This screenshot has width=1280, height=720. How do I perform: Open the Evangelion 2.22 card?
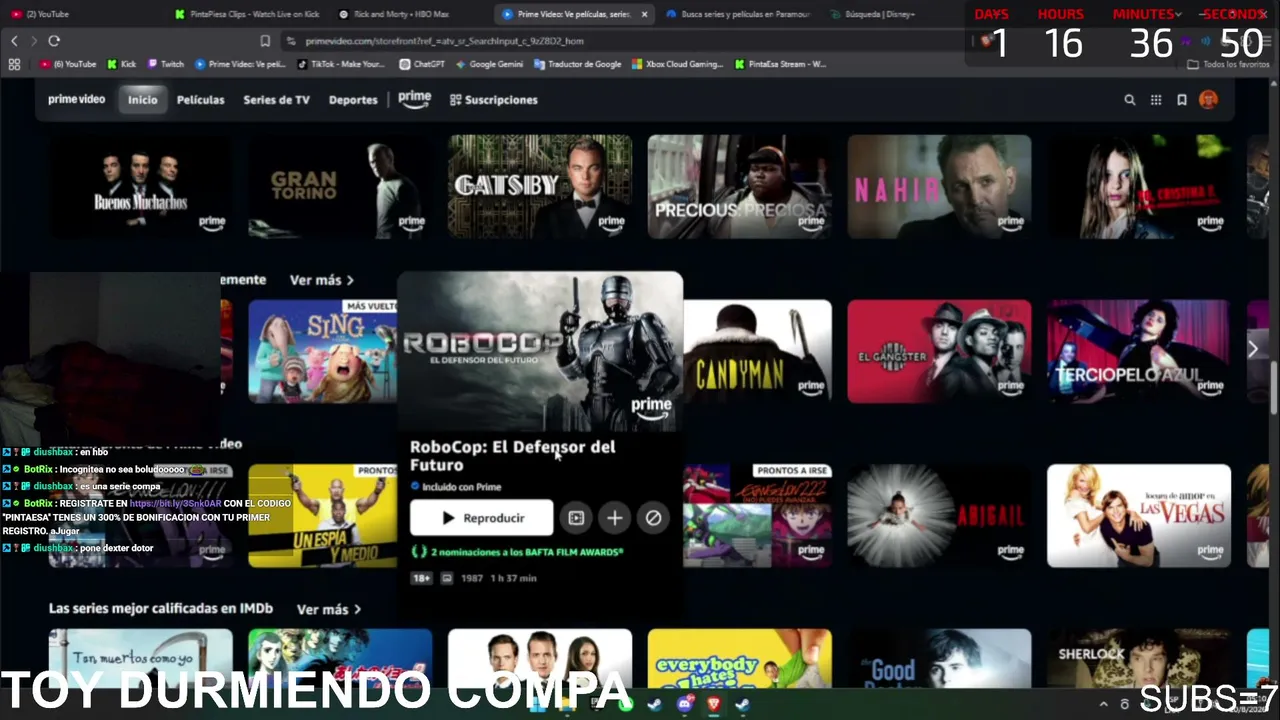[758, 516]
